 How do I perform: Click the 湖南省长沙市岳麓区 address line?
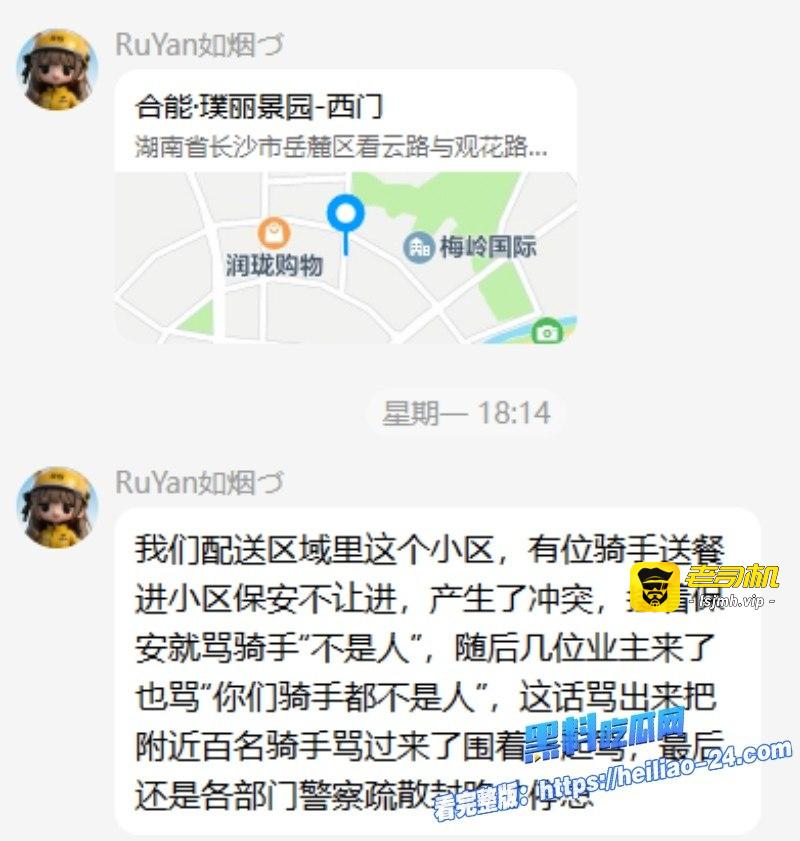pyautogui.click(x=341, y=147)
